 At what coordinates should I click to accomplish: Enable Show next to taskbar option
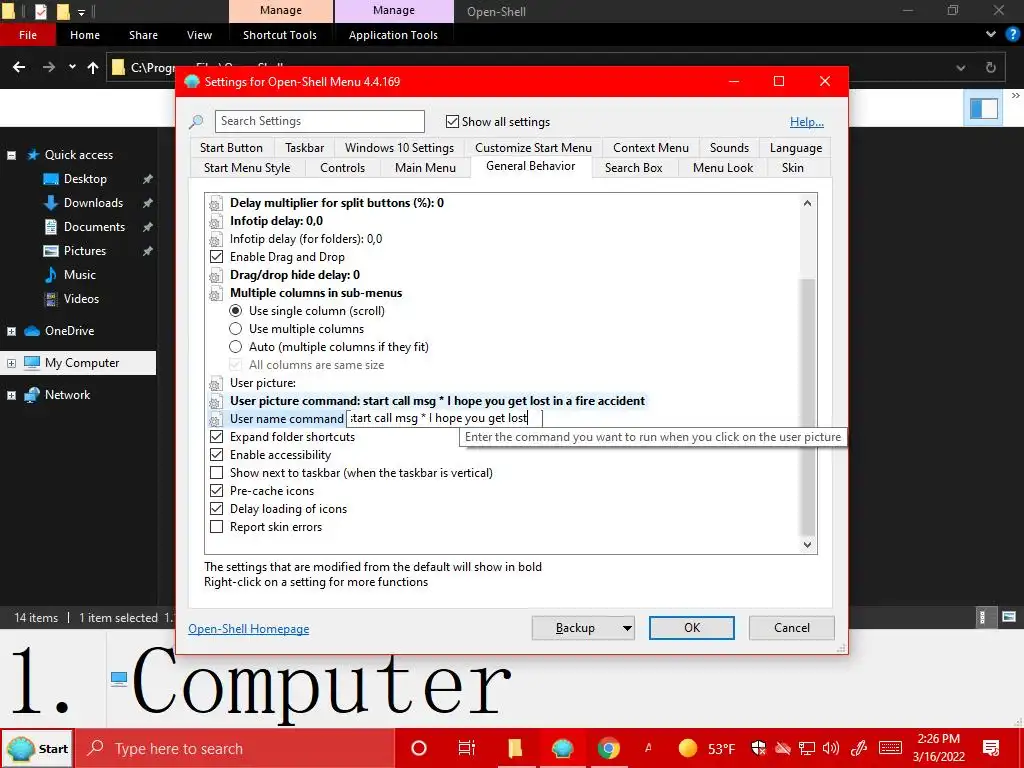tap(216, 472)
